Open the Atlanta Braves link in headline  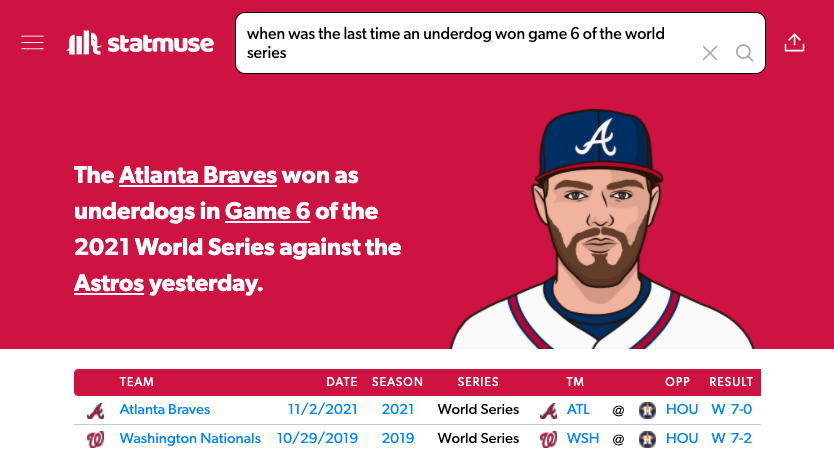pyautogui.click(x=198, y=175)
